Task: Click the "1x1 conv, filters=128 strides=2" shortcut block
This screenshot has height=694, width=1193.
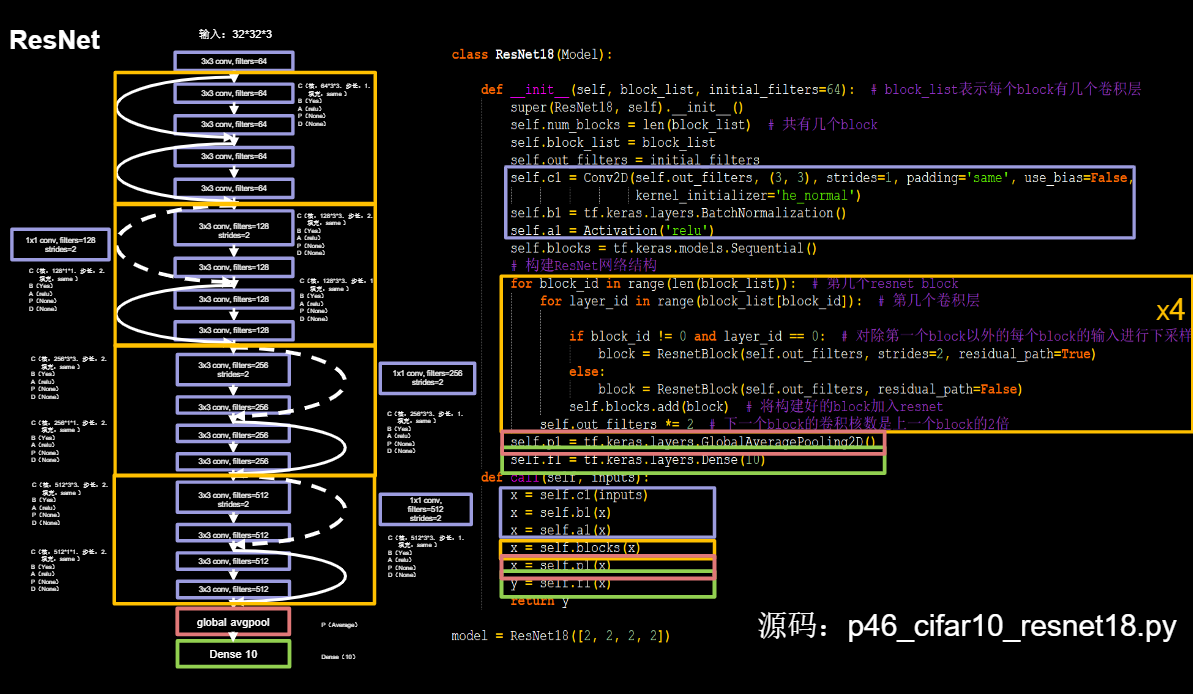Action: (59, 245)
